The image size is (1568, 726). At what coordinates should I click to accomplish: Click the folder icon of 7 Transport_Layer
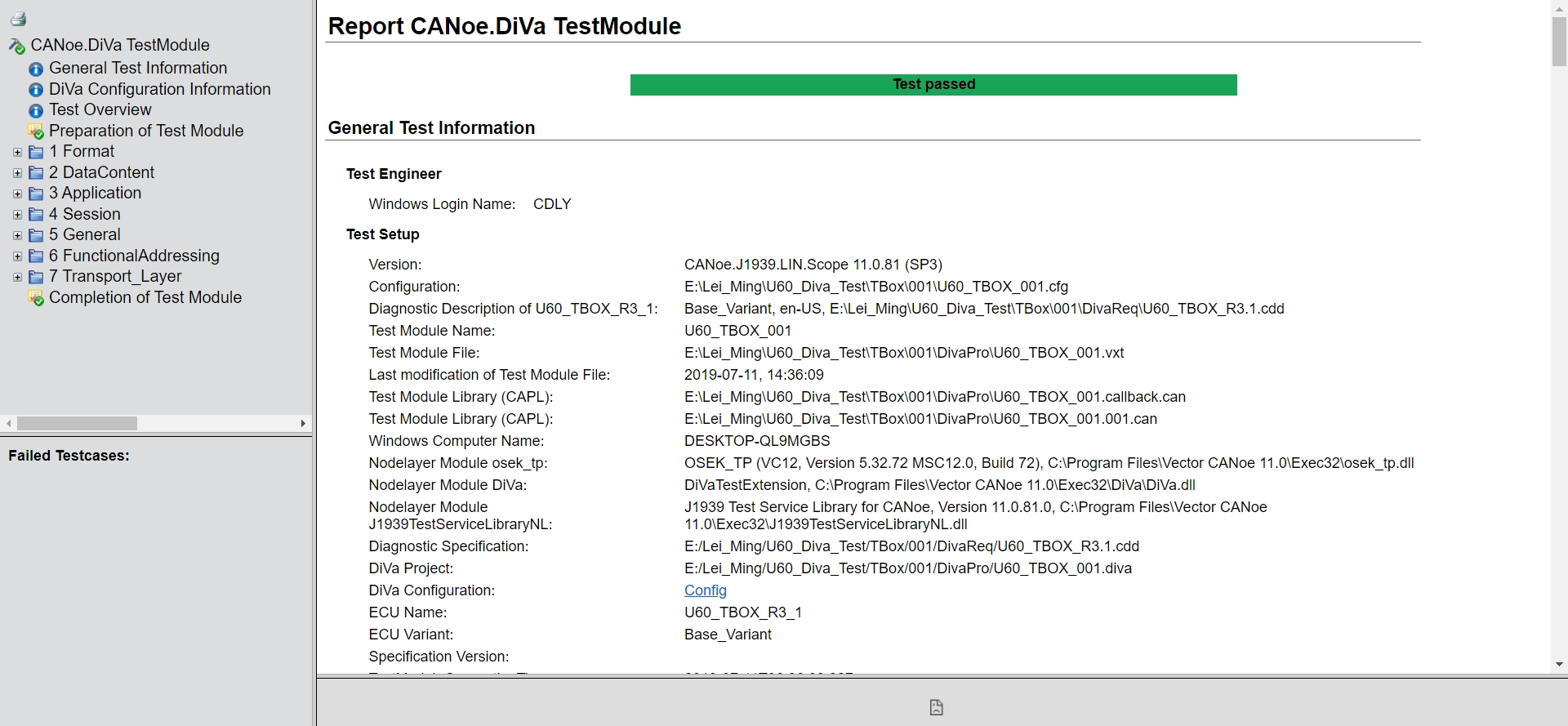click(36, 277)
